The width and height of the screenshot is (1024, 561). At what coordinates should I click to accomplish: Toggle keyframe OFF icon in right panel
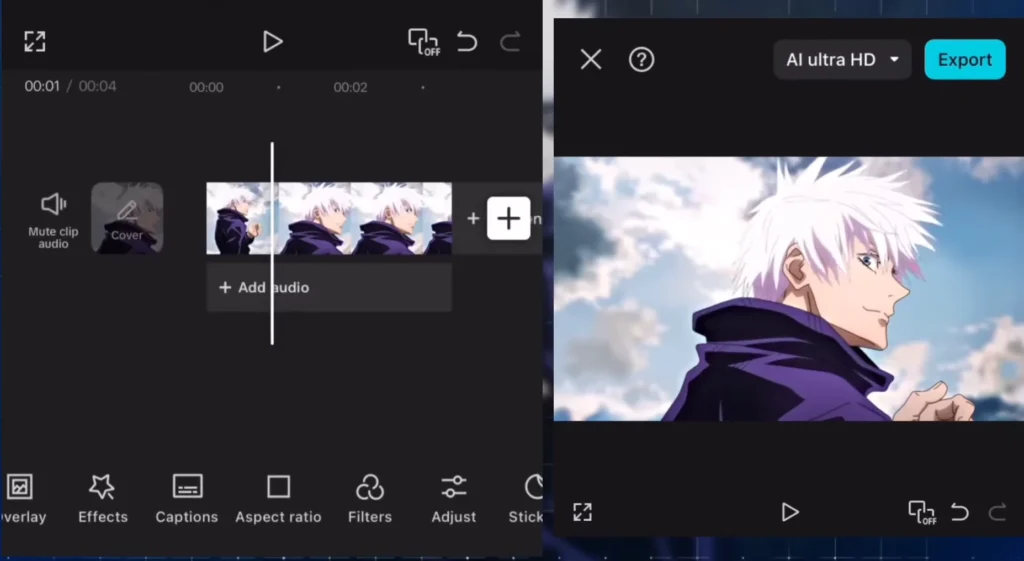[x=922, y=512]
